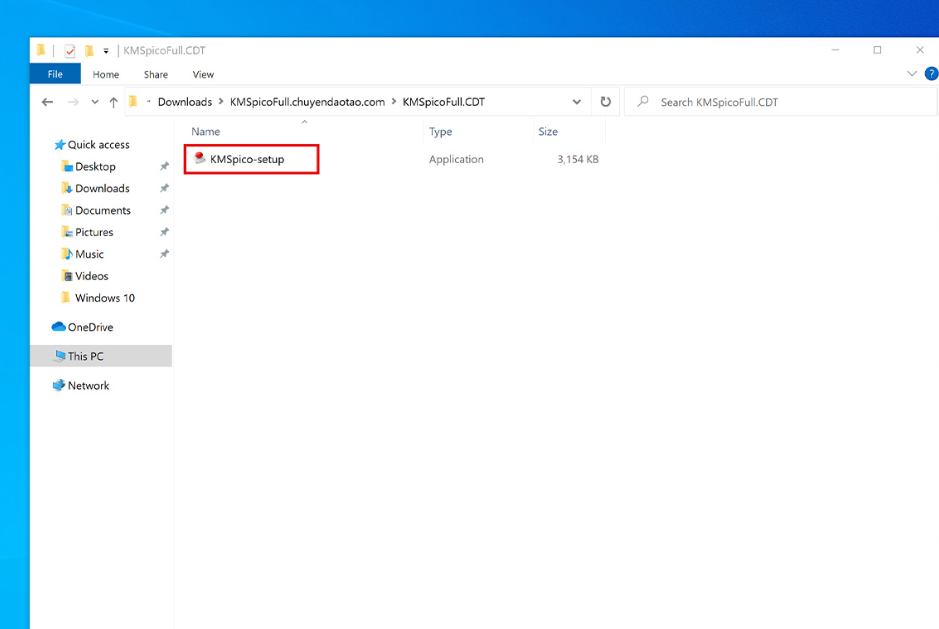Click the Up arrow to parent folder
939x629 pixels.
(x=113, y=102)
